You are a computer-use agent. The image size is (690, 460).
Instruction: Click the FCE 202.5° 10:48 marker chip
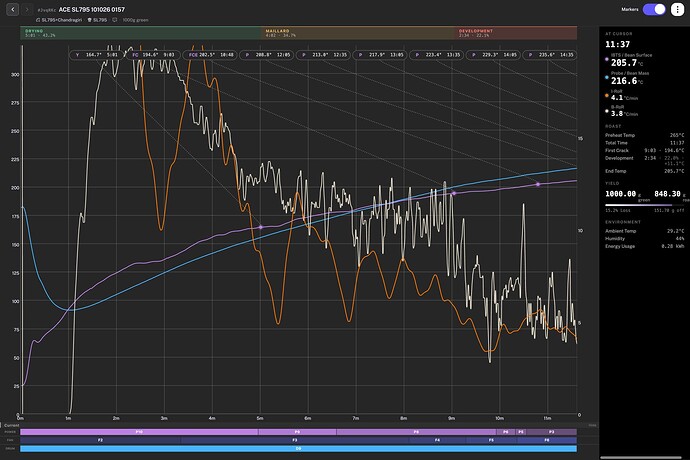(x=210, y=55)
